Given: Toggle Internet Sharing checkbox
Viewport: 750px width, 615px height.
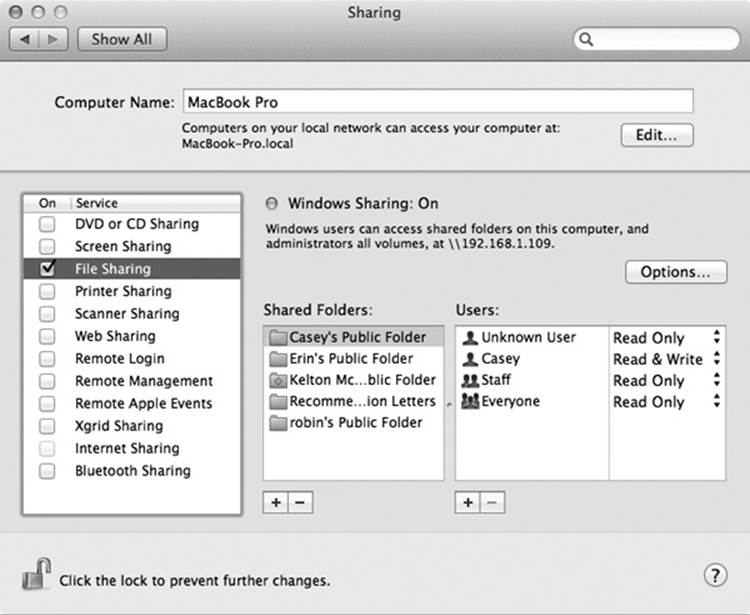Looking at the screenshot, I should [47, 449].
